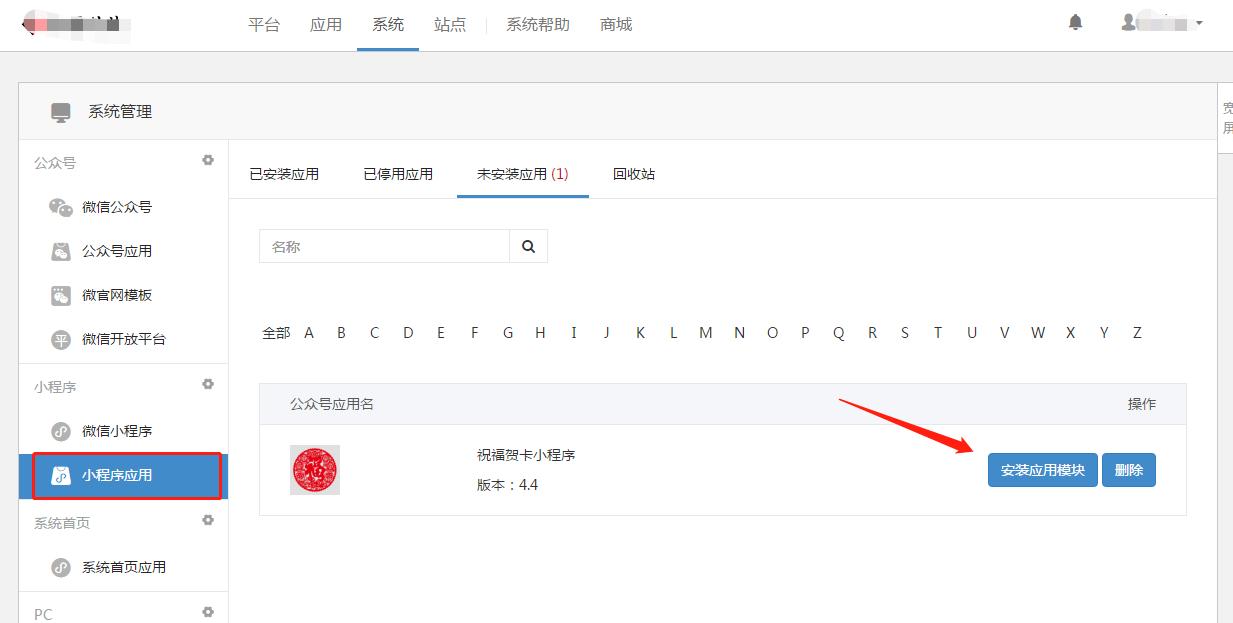Select the 公众号应用 sidebar icon
This screenshot has width=1233, height=623.
tap(62, 251)
